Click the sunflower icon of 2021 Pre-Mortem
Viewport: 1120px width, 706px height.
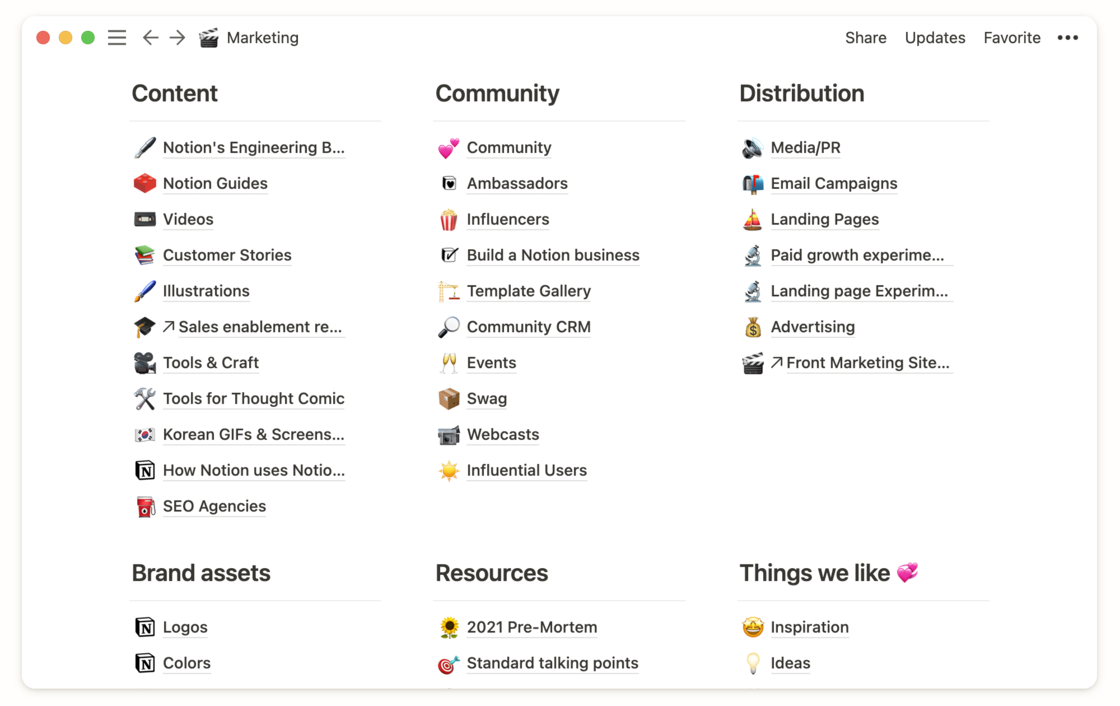coord(449,627)
